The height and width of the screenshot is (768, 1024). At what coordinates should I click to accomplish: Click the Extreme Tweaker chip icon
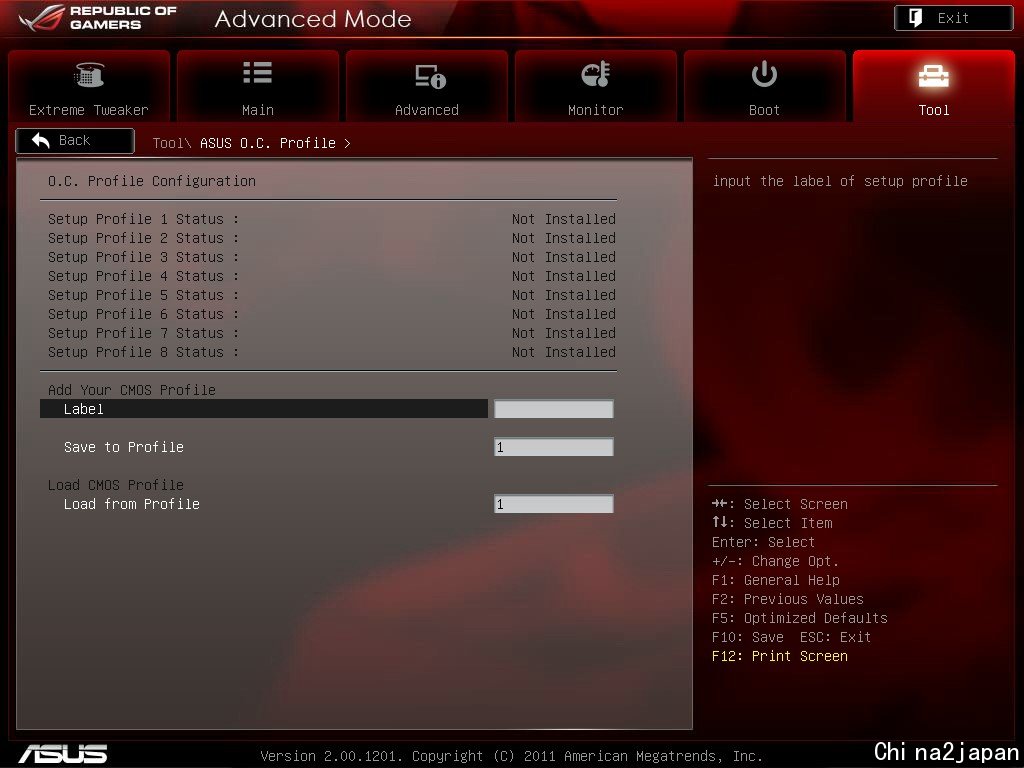click(x=89, y=74)
